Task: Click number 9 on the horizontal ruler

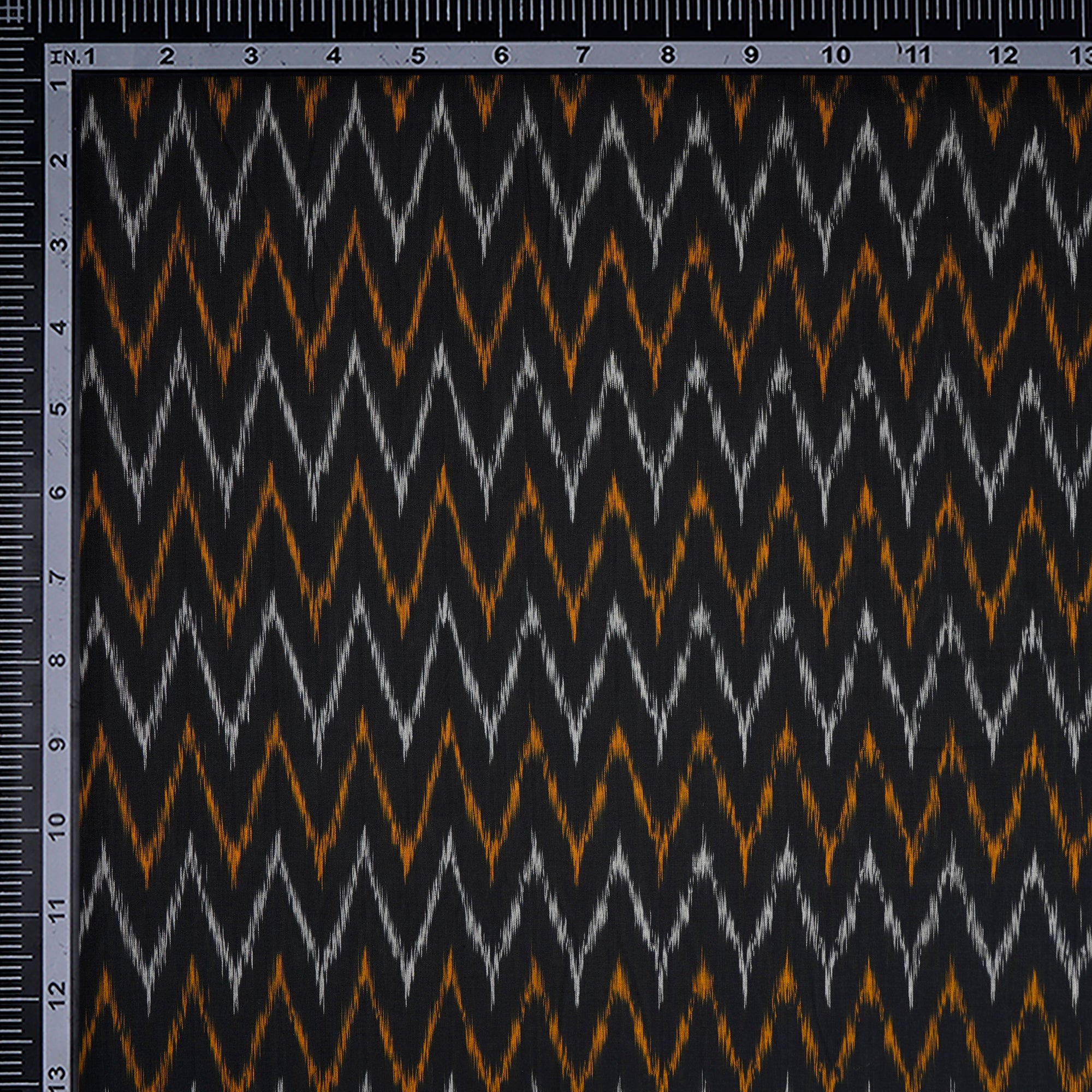Action: [751, 55]
